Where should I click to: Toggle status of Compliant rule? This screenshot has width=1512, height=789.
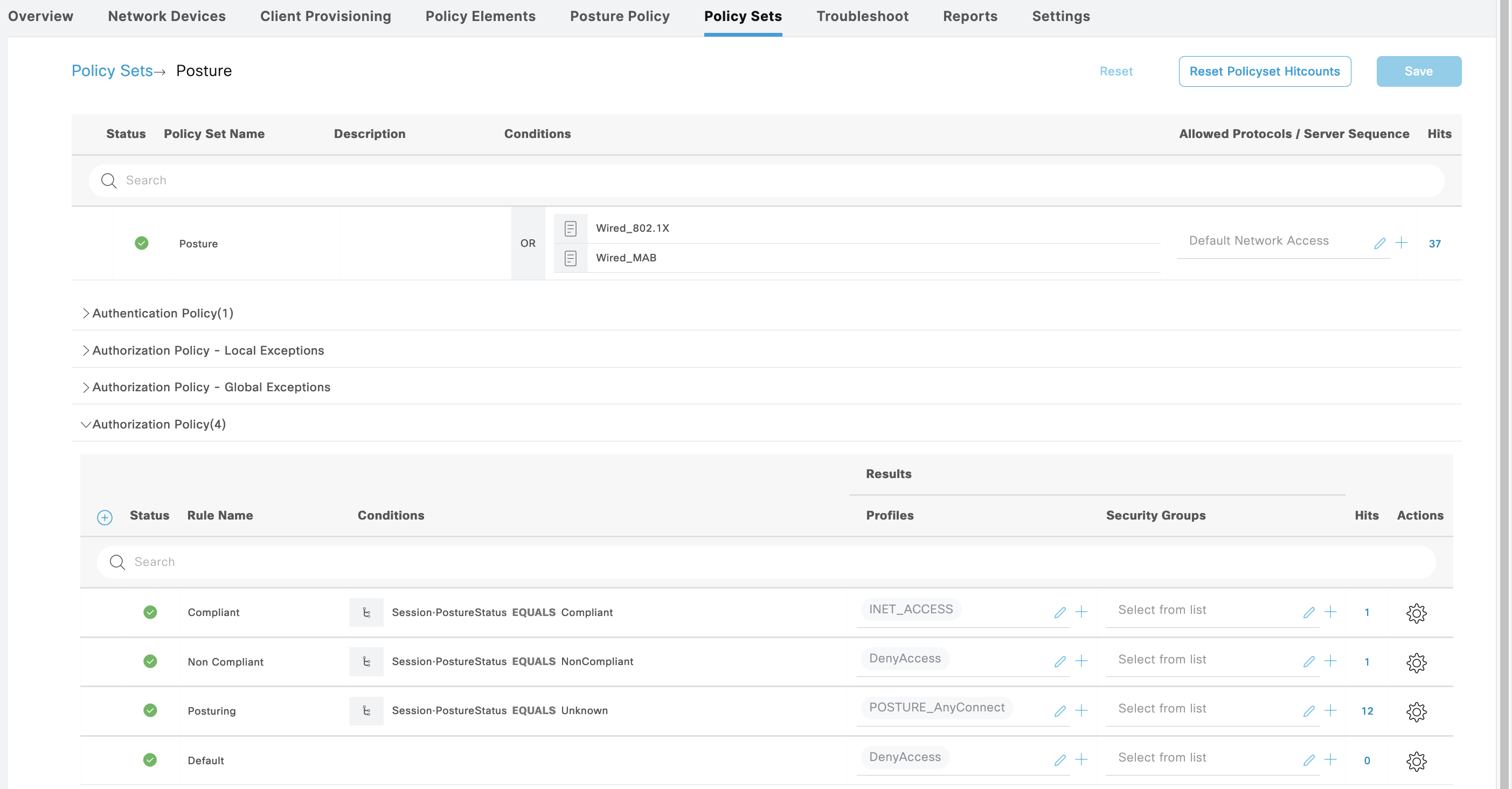tap(150, 612)
